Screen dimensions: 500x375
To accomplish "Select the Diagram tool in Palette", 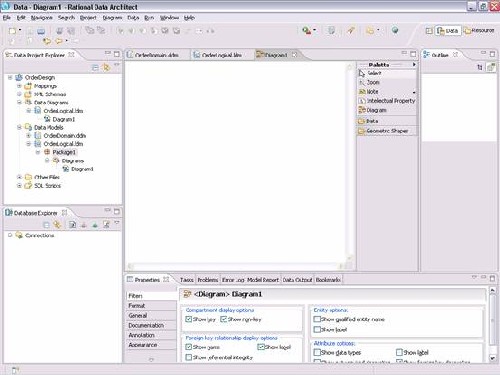I will [387, 110].
